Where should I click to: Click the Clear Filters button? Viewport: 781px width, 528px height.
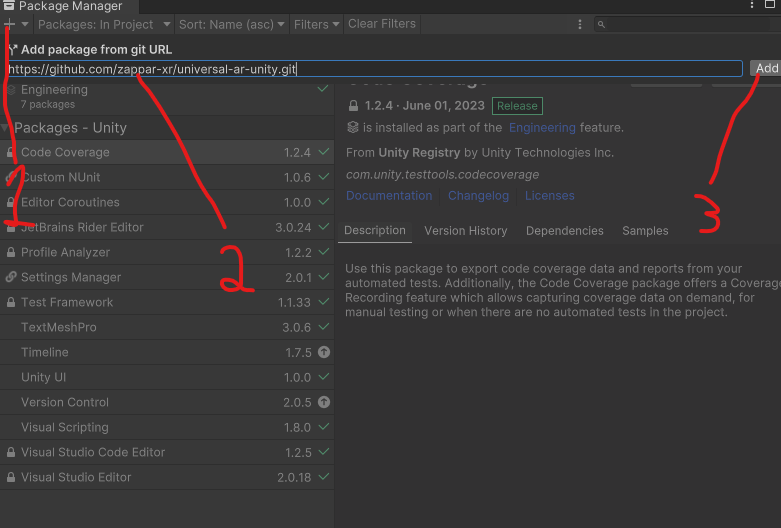381,24
